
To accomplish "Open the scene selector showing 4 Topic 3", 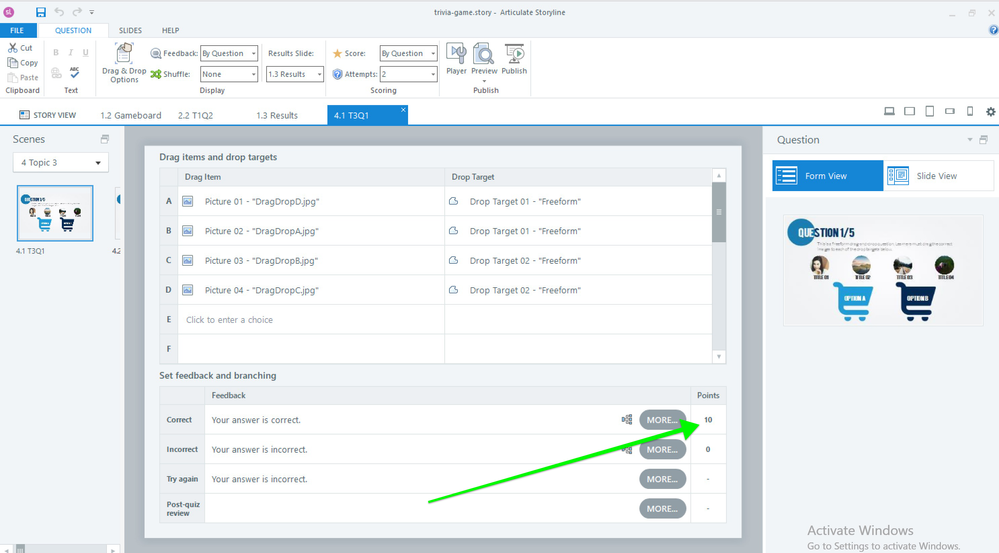I will (x=61, y=162).
